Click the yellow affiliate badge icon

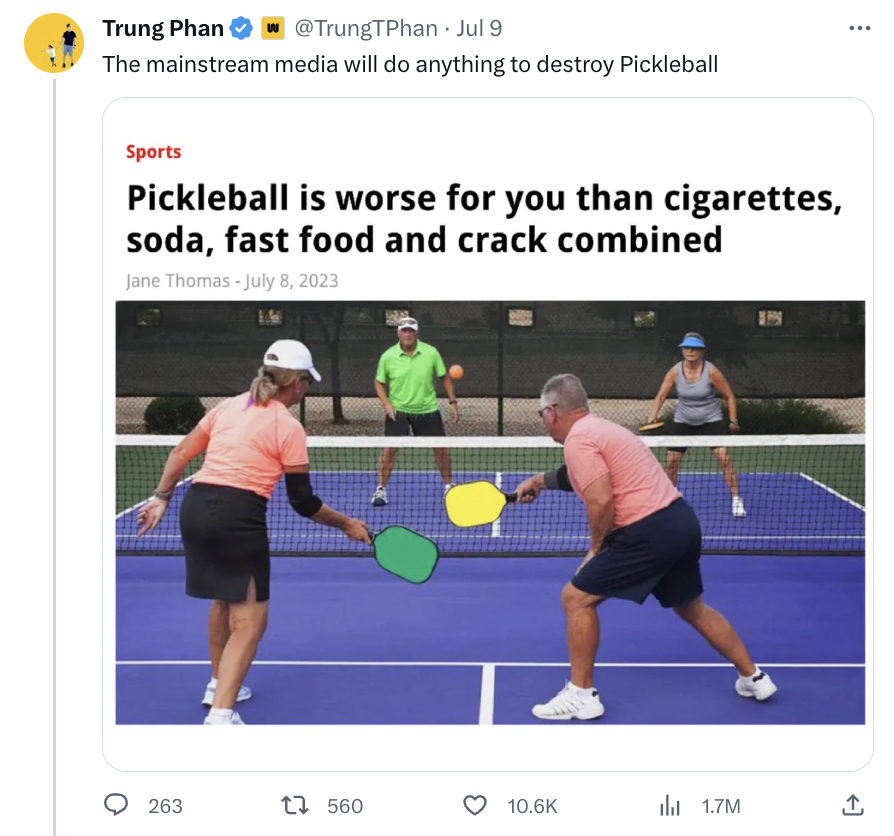click(273, 28)
